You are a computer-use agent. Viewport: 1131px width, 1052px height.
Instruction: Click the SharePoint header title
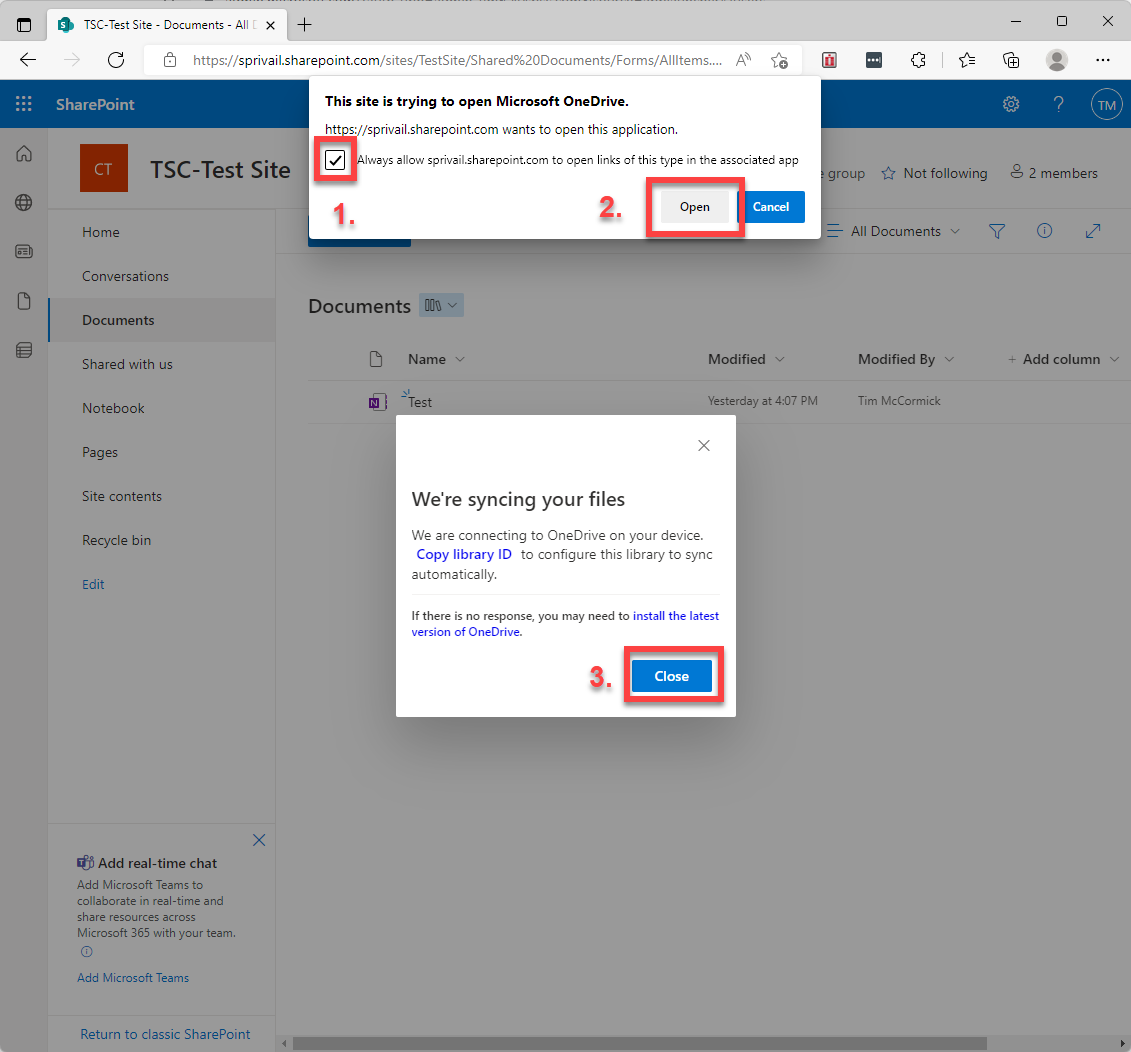pos(95,105)
